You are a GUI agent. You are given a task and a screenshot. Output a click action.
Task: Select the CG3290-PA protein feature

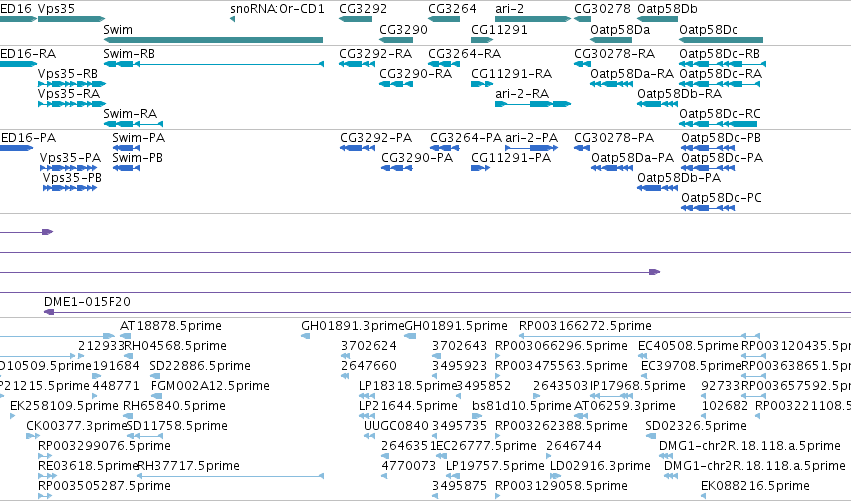397,168
